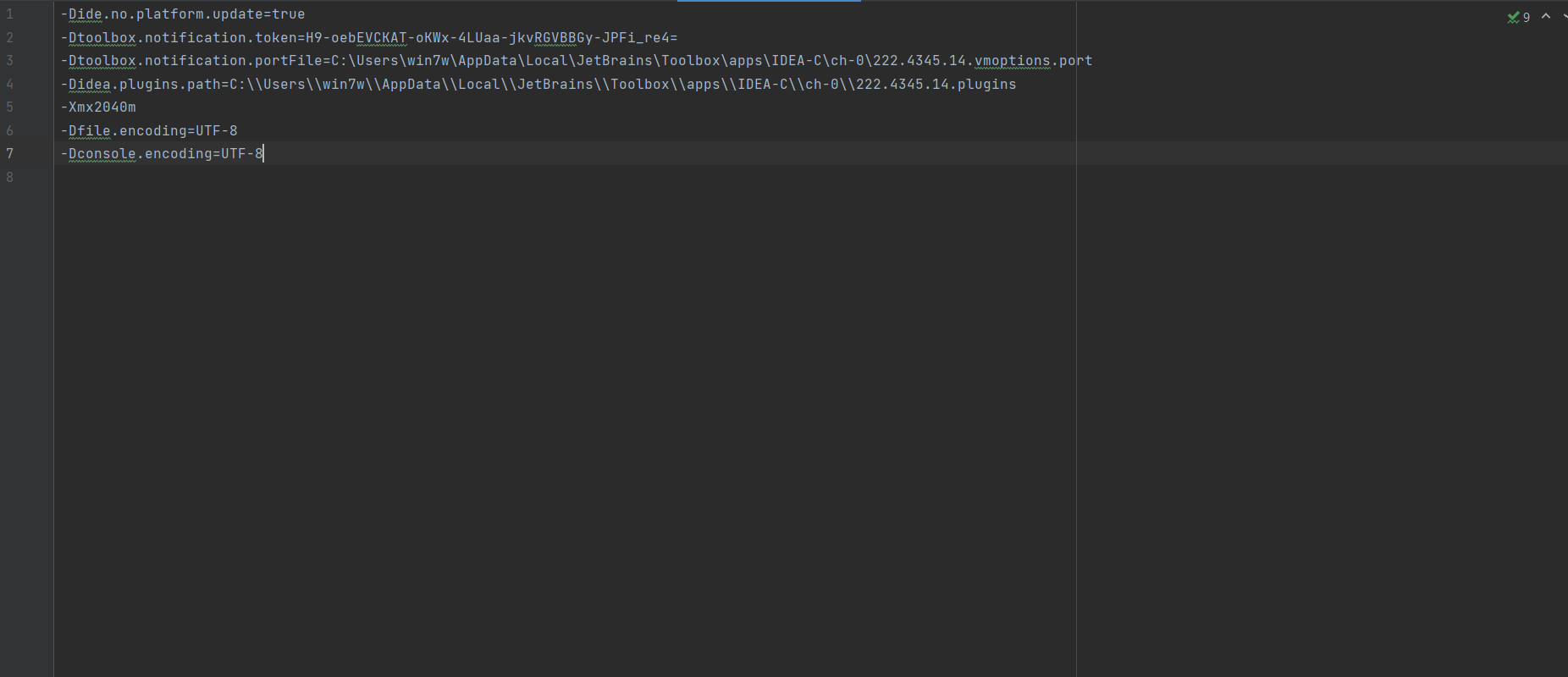The height and width of the screenshot is (677, 1568).
Task: Select line number 3 in the gutter
Action: tap(10, 61)
